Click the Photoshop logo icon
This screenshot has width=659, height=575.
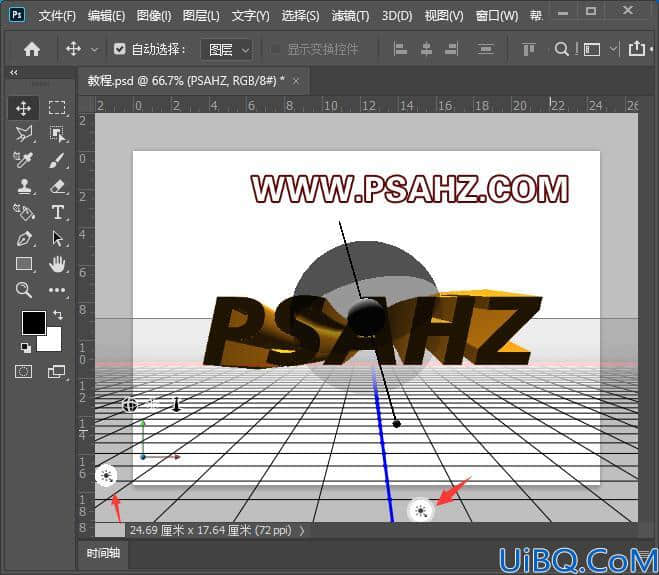(17, 15)
